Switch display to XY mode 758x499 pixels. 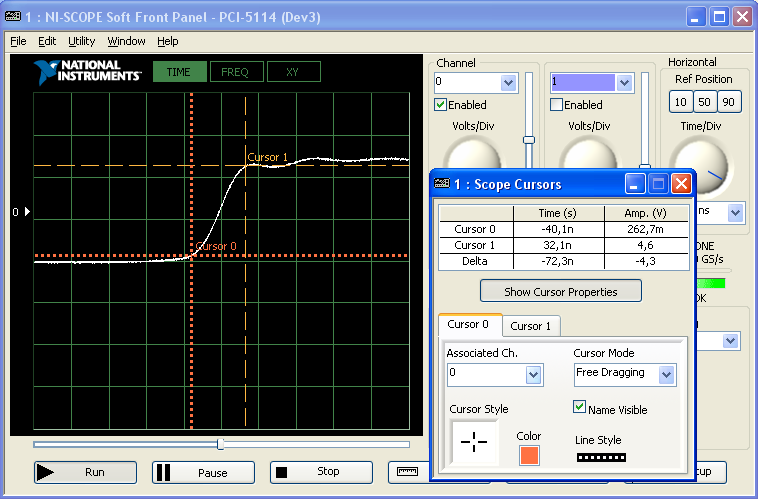click(293, 72)
